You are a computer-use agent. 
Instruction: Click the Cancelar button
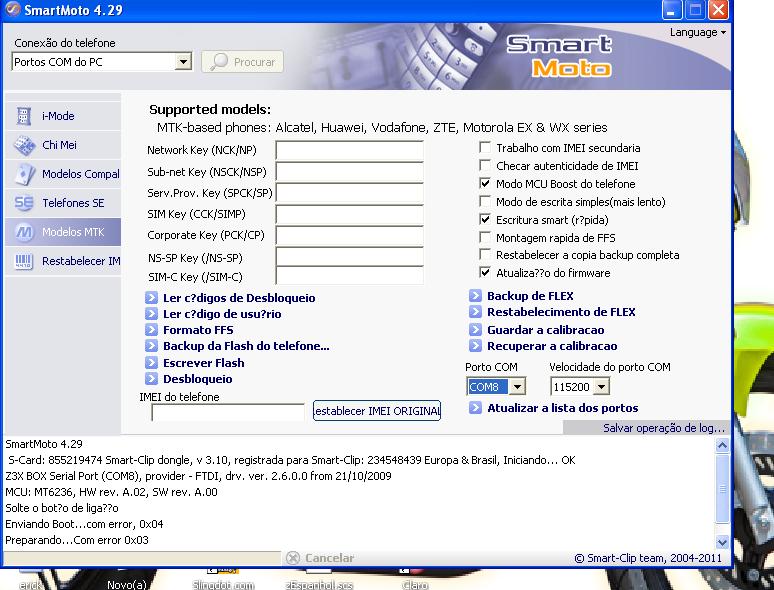[x=320, y=558]
